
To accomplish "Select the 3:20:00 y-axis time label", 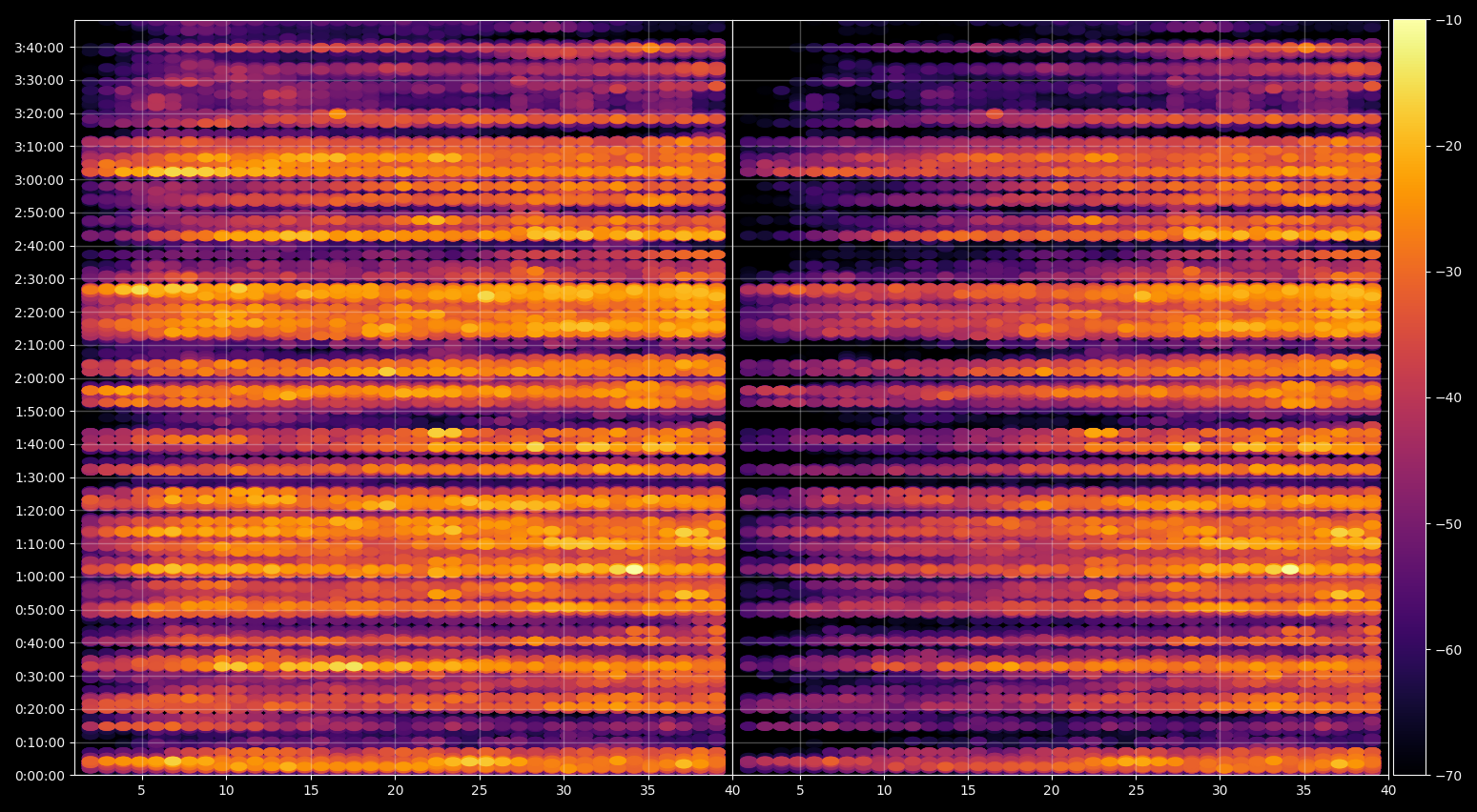I will (x=39, y=113).
